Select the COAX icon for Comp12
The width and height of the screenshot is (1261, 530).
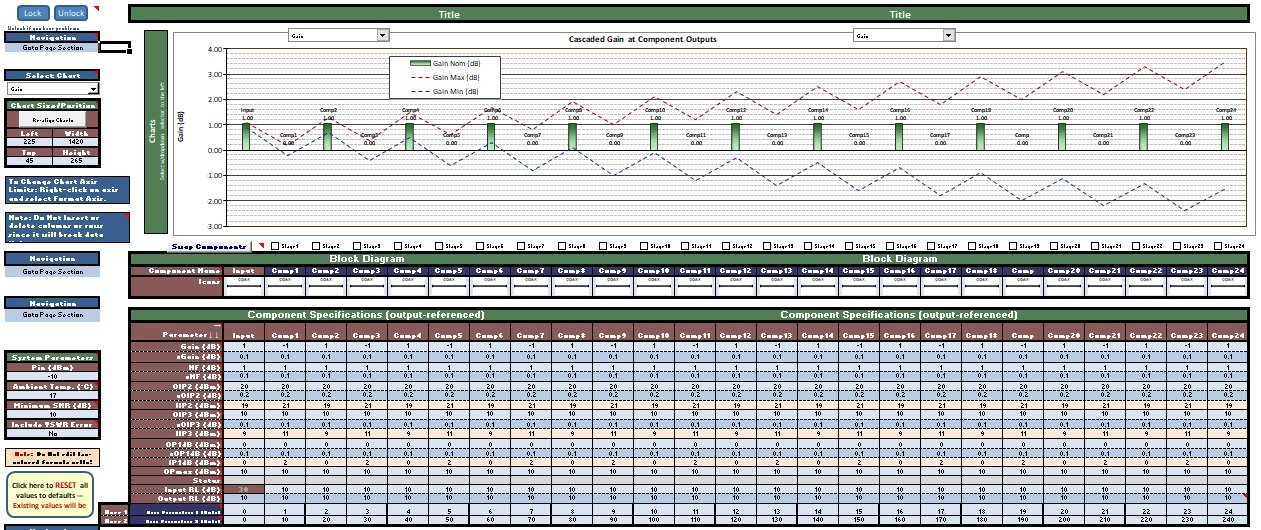pos(736,285)
